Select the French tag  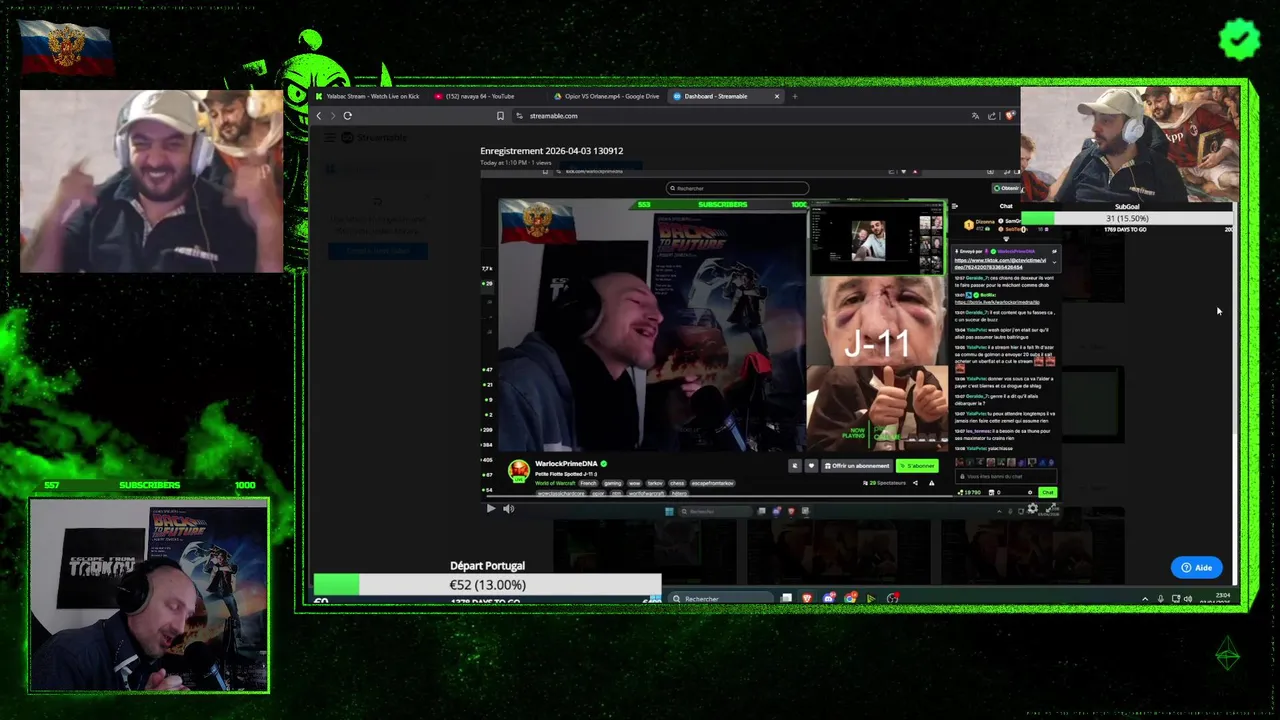588,483
